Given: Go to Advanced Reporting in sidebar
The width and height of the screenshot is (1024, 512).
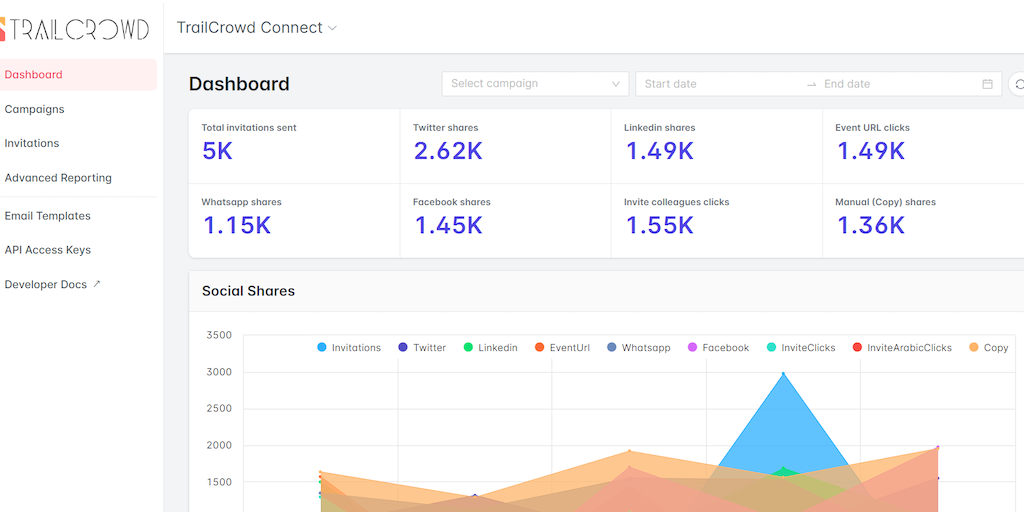Looking at the screenshot, I should point(58,178).
